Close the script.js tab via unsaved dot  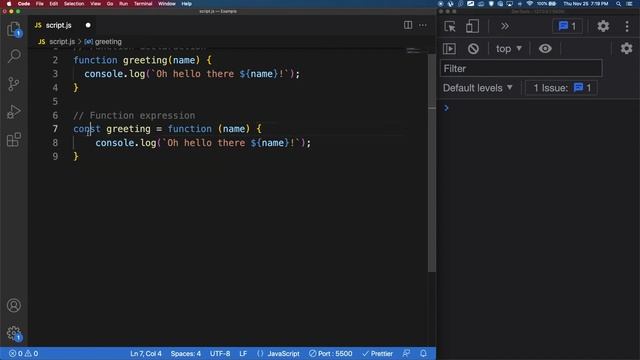coord(88,25)
